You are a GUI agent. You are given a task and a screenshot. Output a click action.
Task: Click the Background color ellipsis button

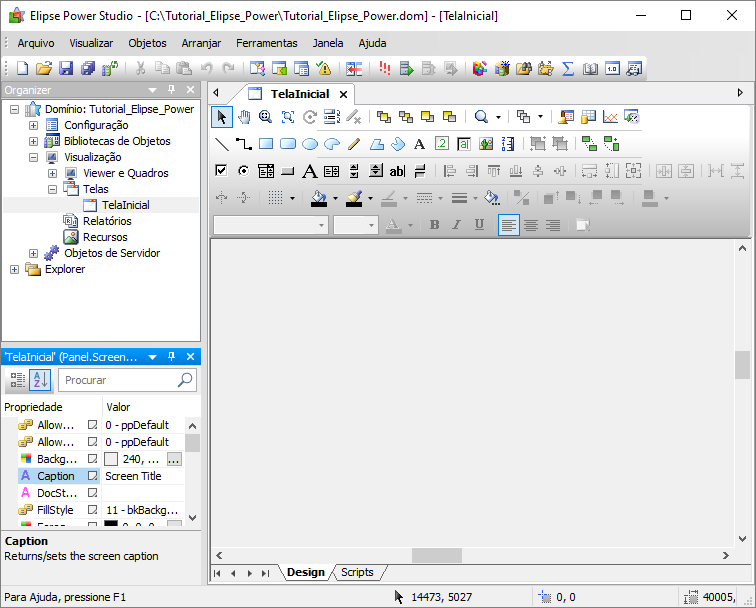coord(174,459)
